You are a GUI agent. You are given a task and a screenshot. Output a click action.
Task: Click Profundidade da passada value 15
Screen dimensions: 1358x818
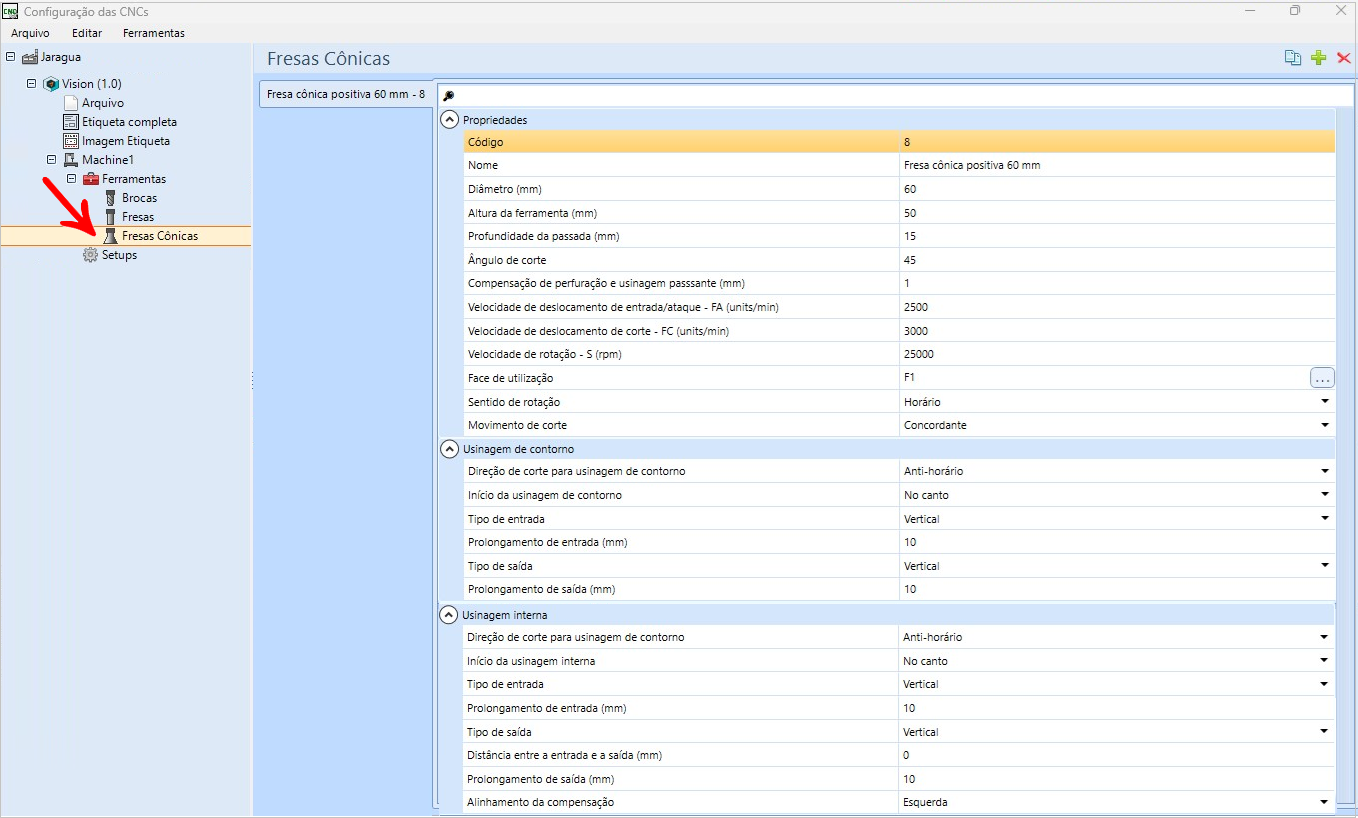coord(1117,236)
